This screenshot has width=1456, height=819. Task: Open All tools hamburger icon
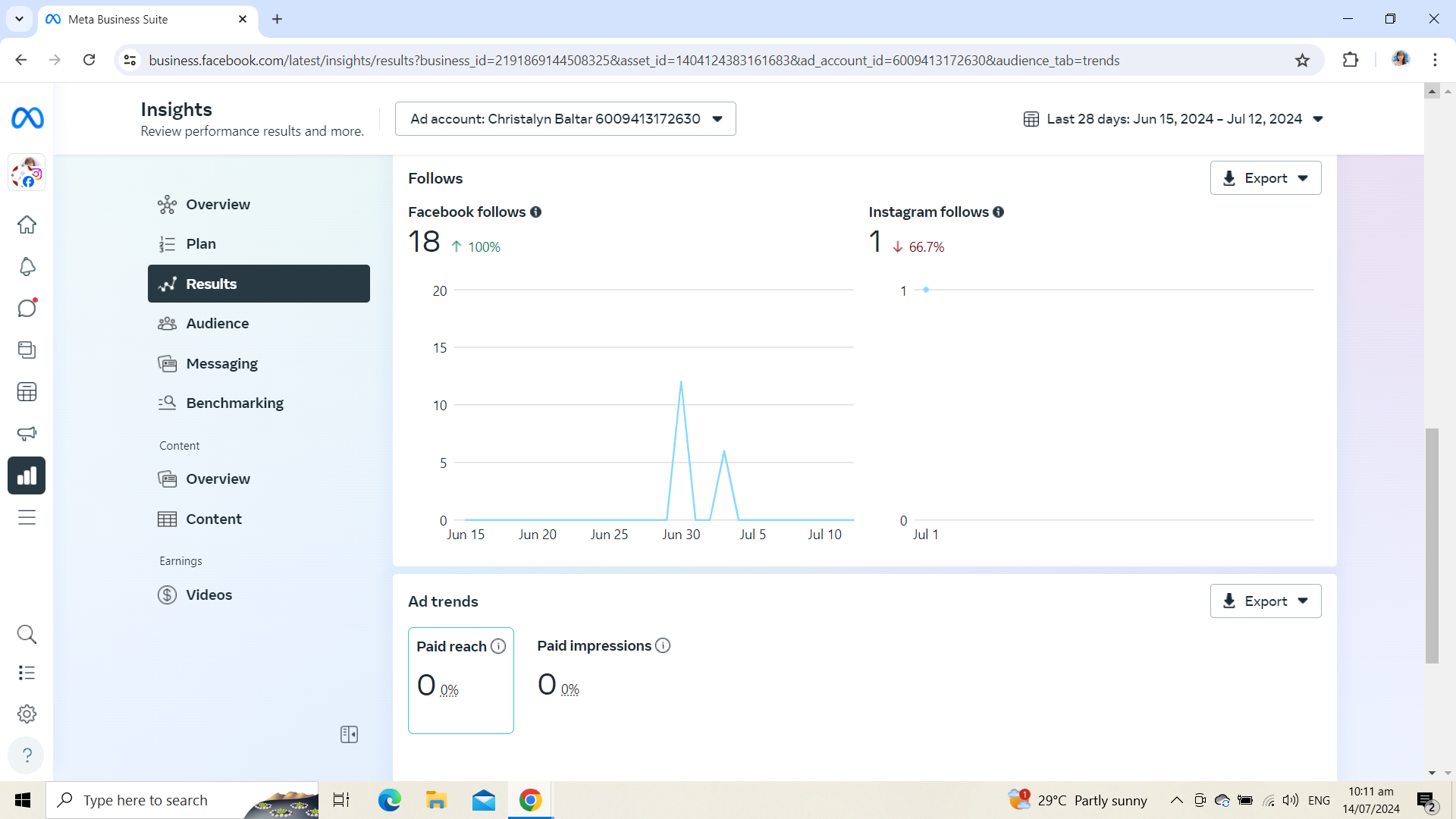(x=27, y=517)
